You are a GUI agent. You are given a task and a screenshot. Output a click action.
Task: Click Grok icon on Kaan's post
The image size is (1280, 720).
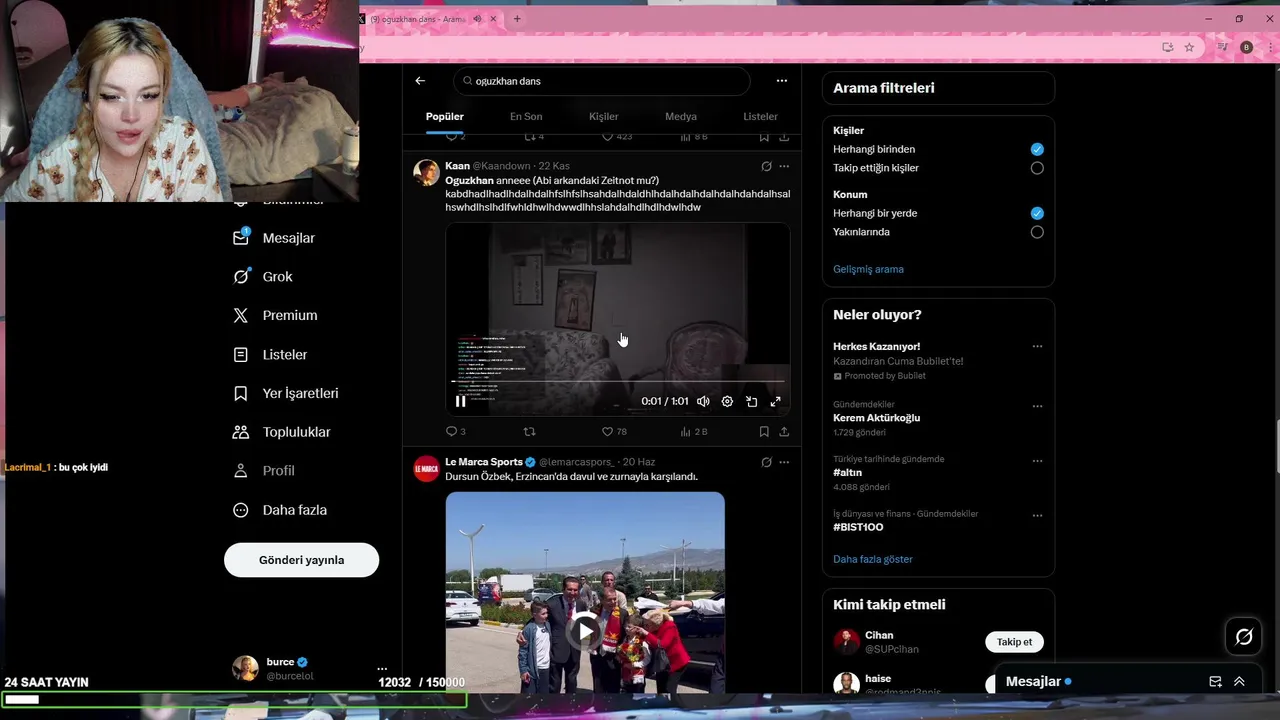pyautogui.click(x=766, y=166)
